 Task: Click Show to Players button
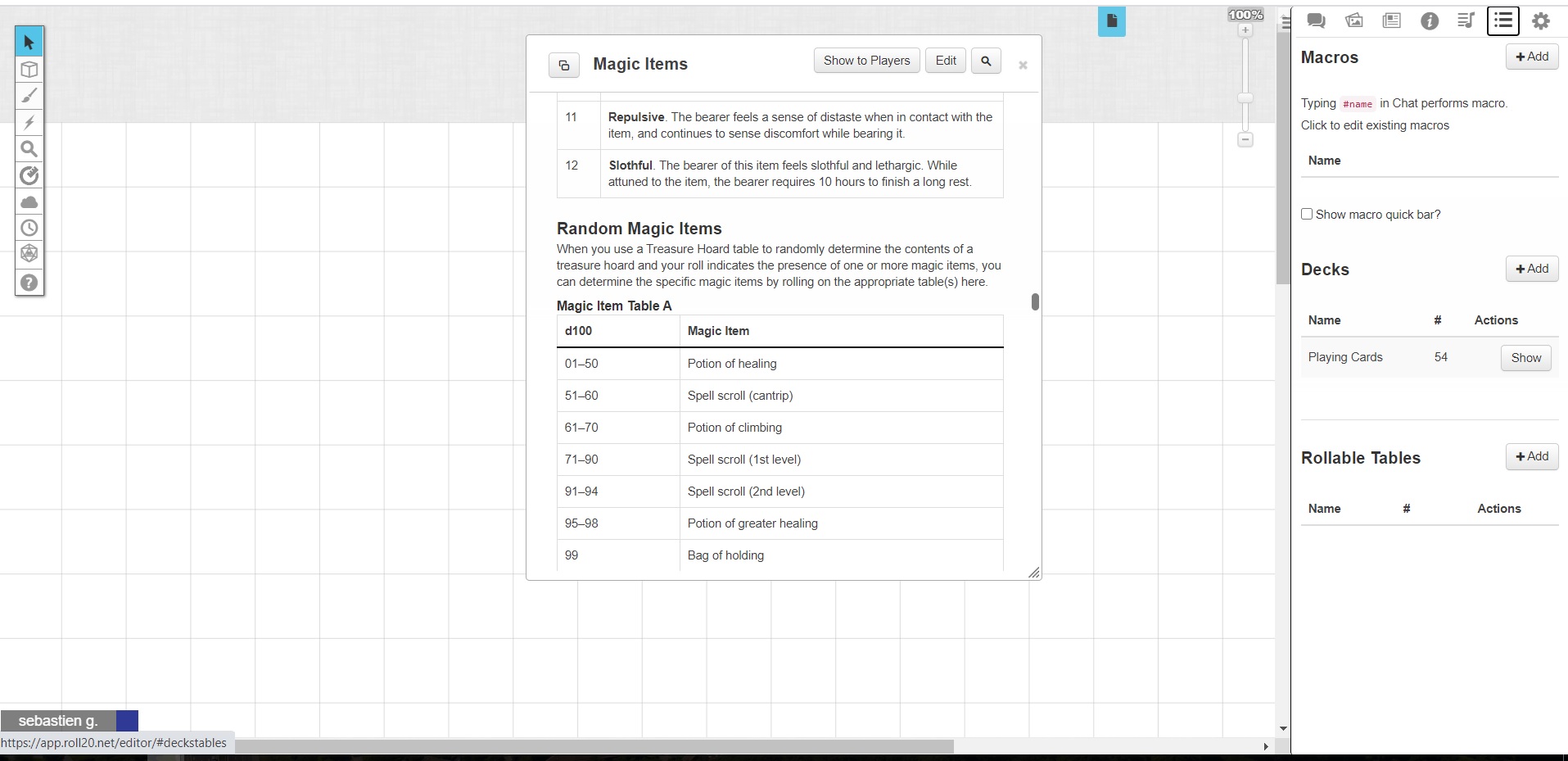click(866, 61)
